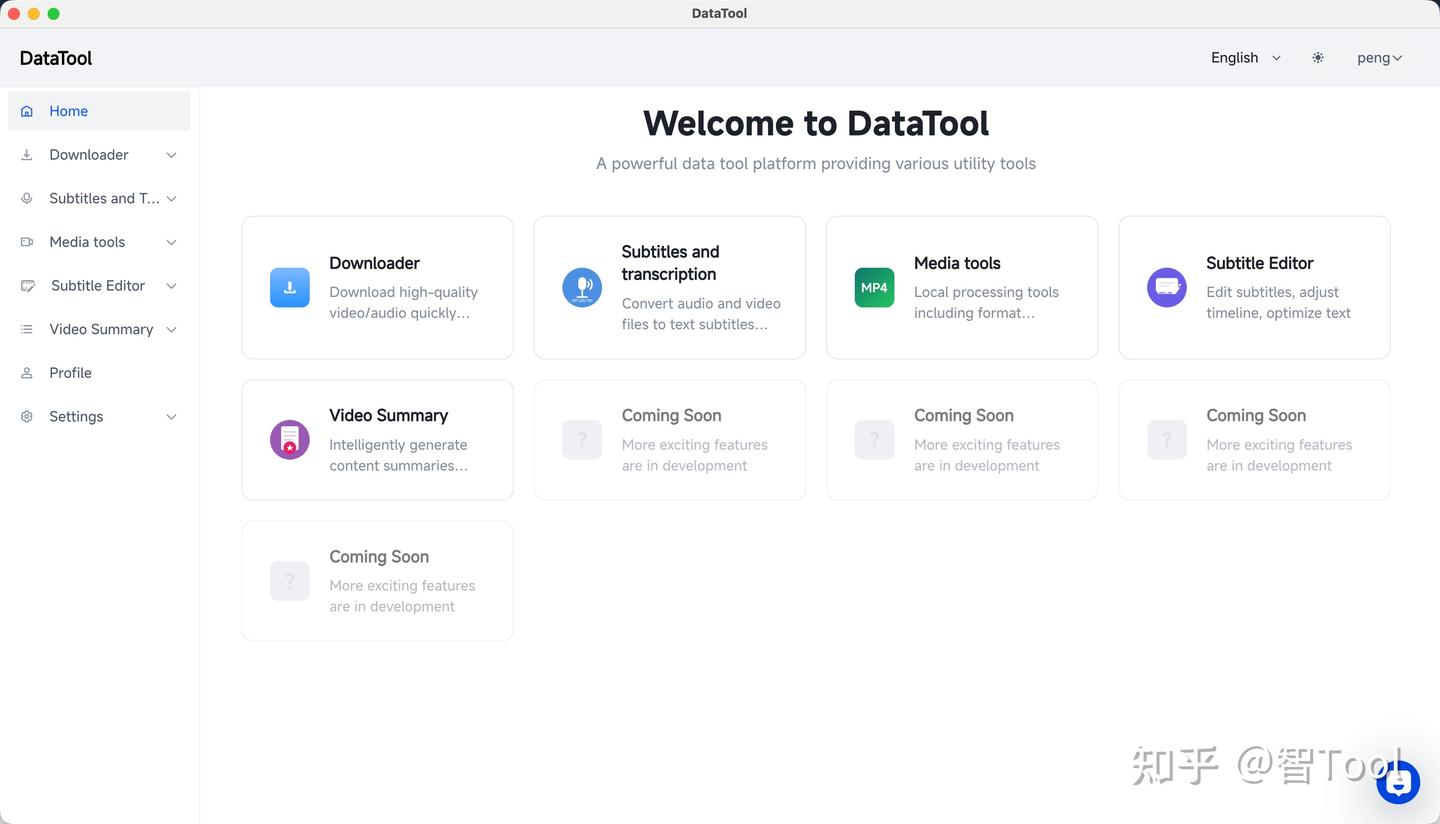The image size is (1440, 824).
Task: Open the peng user account menu
Action: (x=1380, y=58)
